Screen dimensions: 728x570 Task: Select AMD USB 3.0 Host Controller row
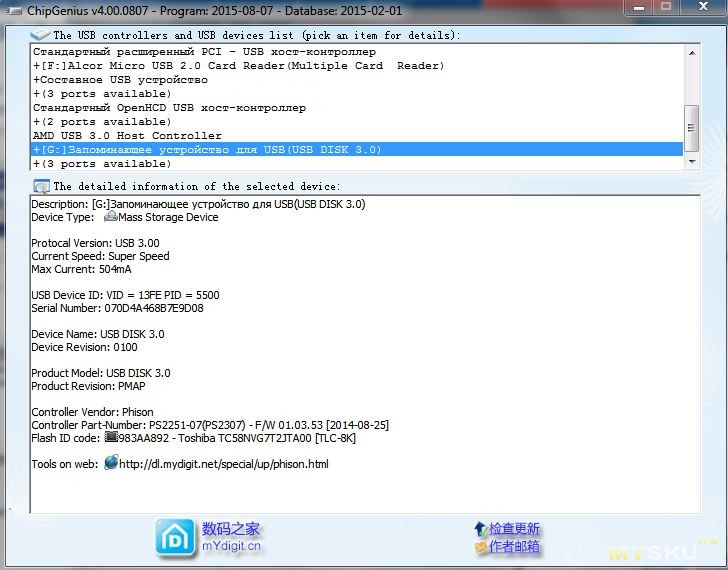356,136
